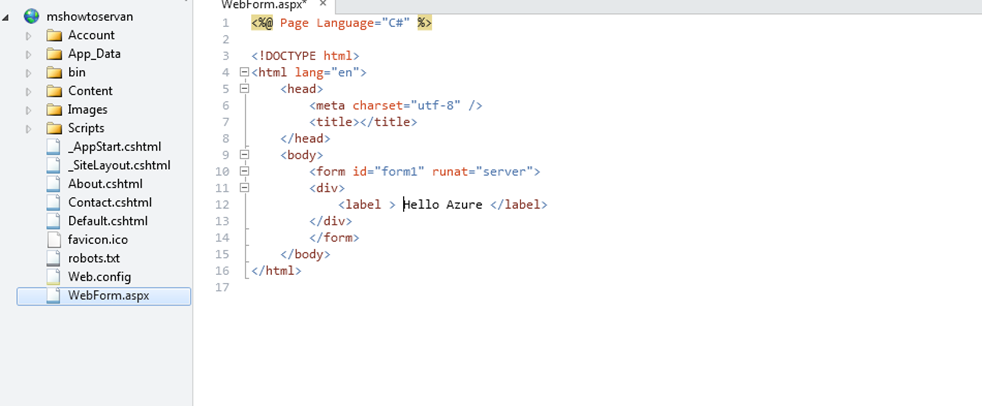Screen dimensions: 982x406
Task: Click the Contact.cshtml file icon
Action: point(54,202)
